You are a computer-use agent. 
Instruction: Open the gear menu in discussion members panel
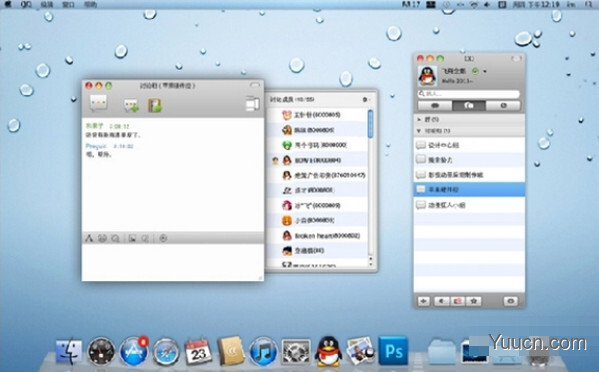point(365,99)
